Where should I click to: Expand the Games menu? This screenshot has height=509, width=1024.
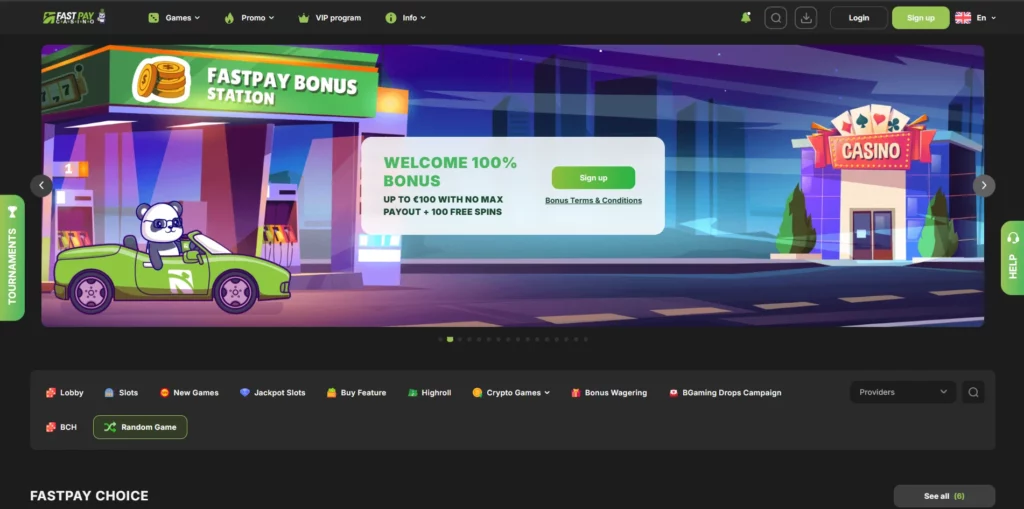pos(174,18)
